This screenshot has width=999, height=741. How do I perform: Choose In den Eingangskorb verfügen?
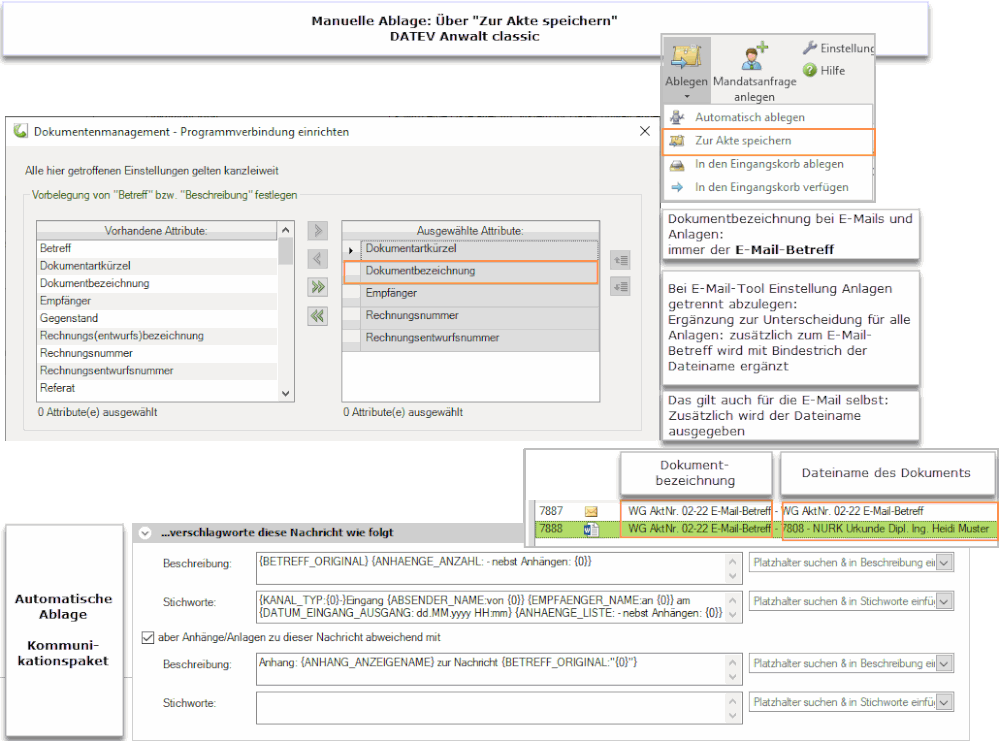pos(767,187)
